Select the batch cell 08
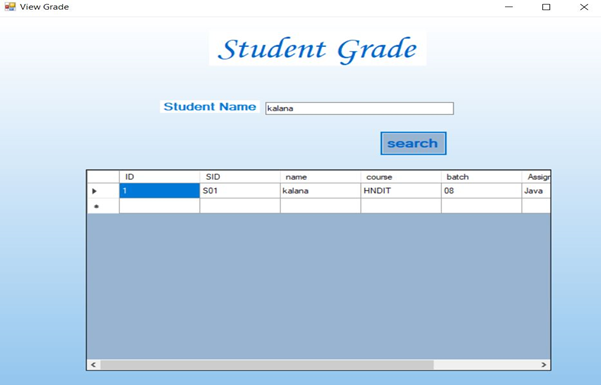This screenshot has width=601, height=385. pos(481,191)
